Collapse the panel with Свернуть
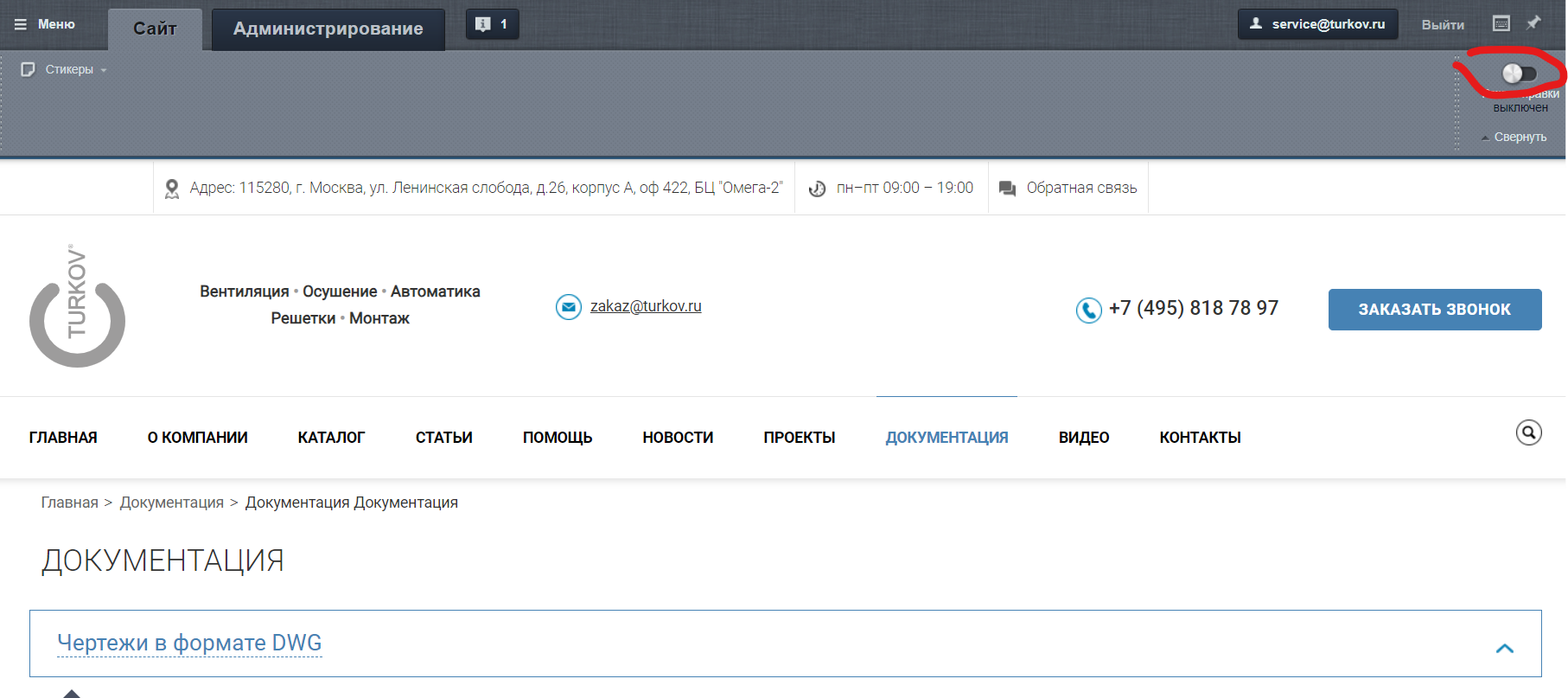1568x698 pixels. (x=1514, y=137)
